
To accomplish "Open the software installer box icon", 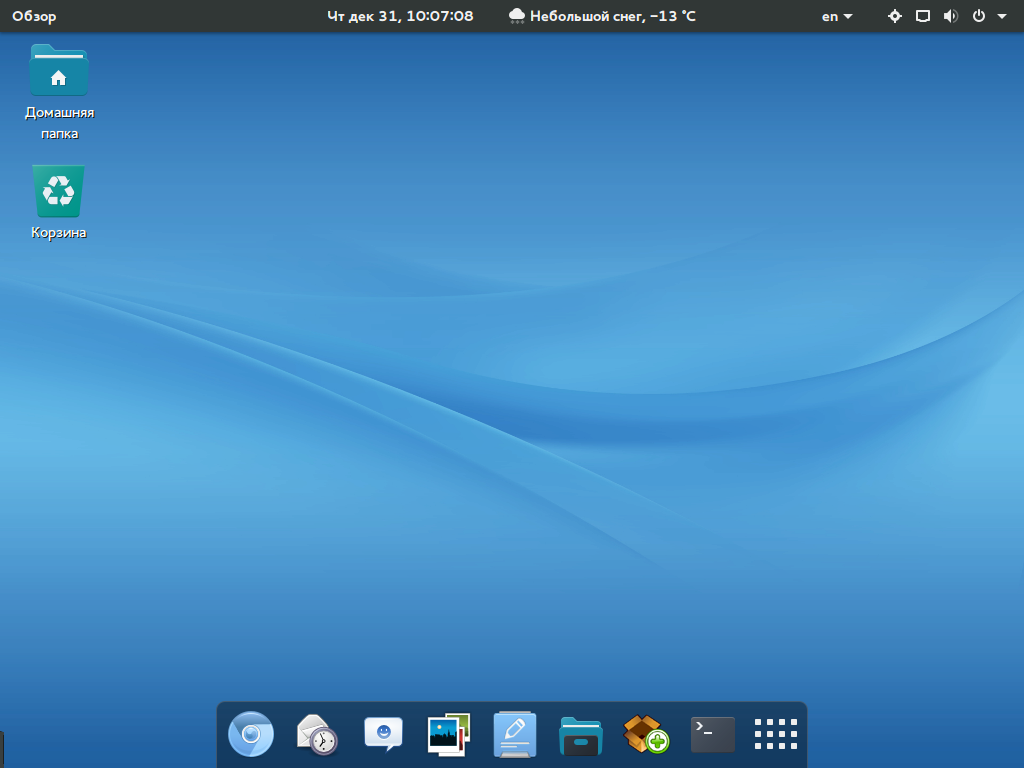I will click(x=646, y=735).
